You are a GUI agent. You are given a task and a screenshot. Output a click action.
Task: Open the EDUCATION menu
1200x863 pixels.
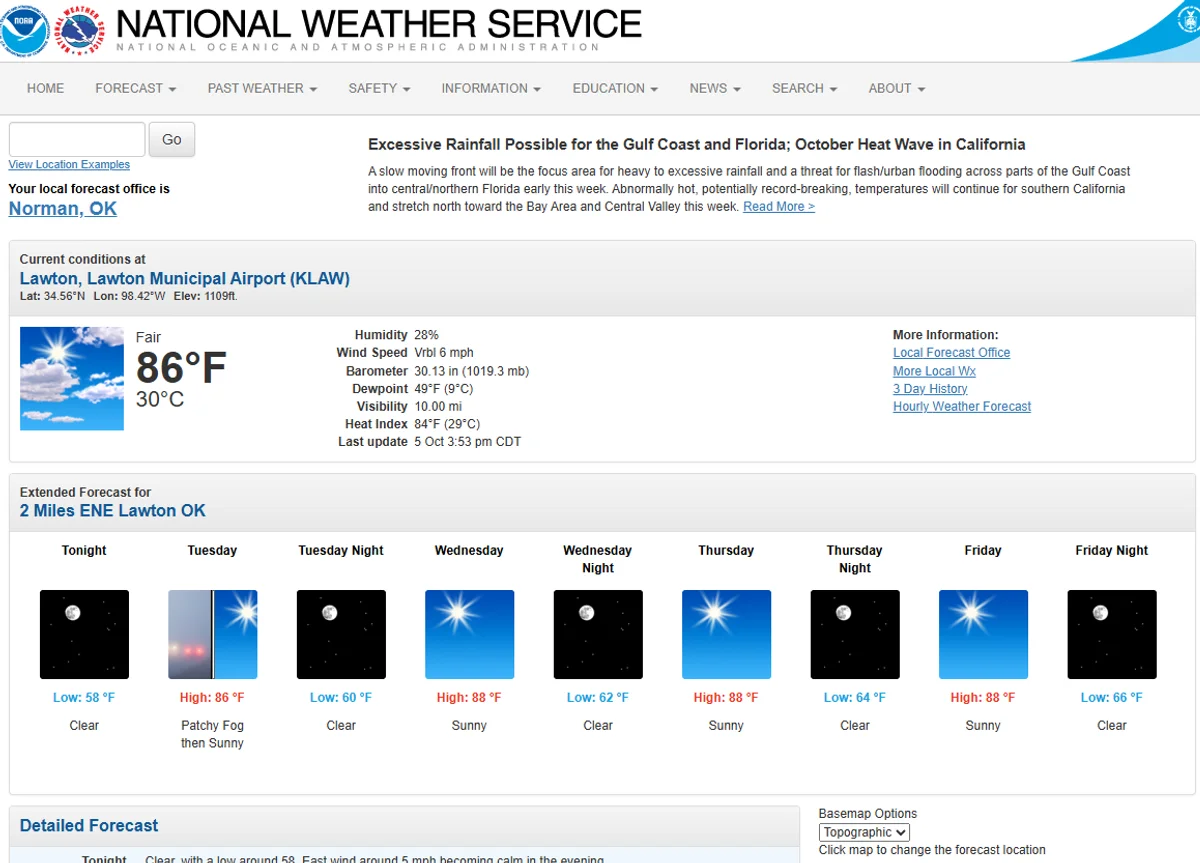[615, 88]
